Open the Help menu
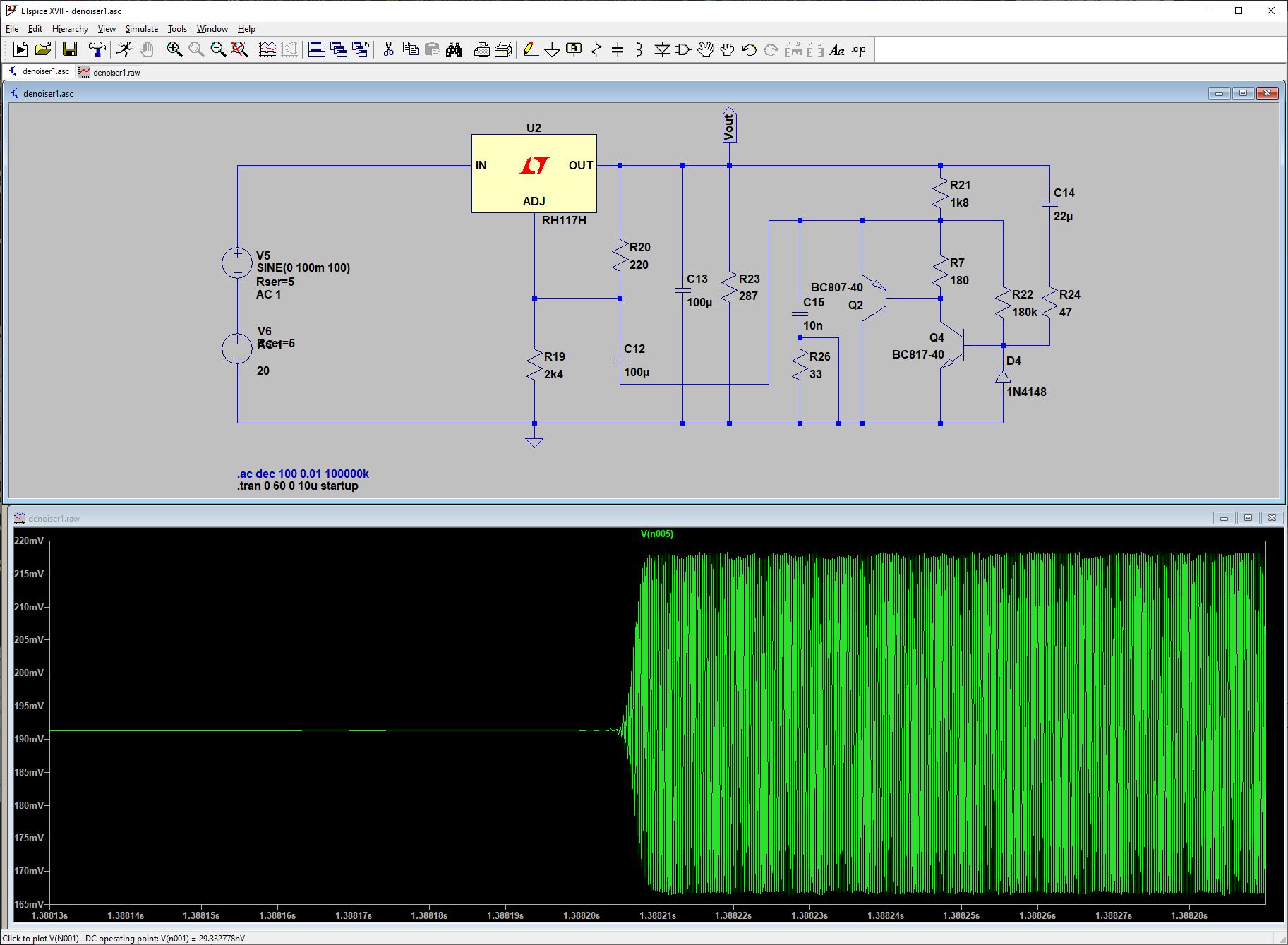 click(x=246, y=29)
